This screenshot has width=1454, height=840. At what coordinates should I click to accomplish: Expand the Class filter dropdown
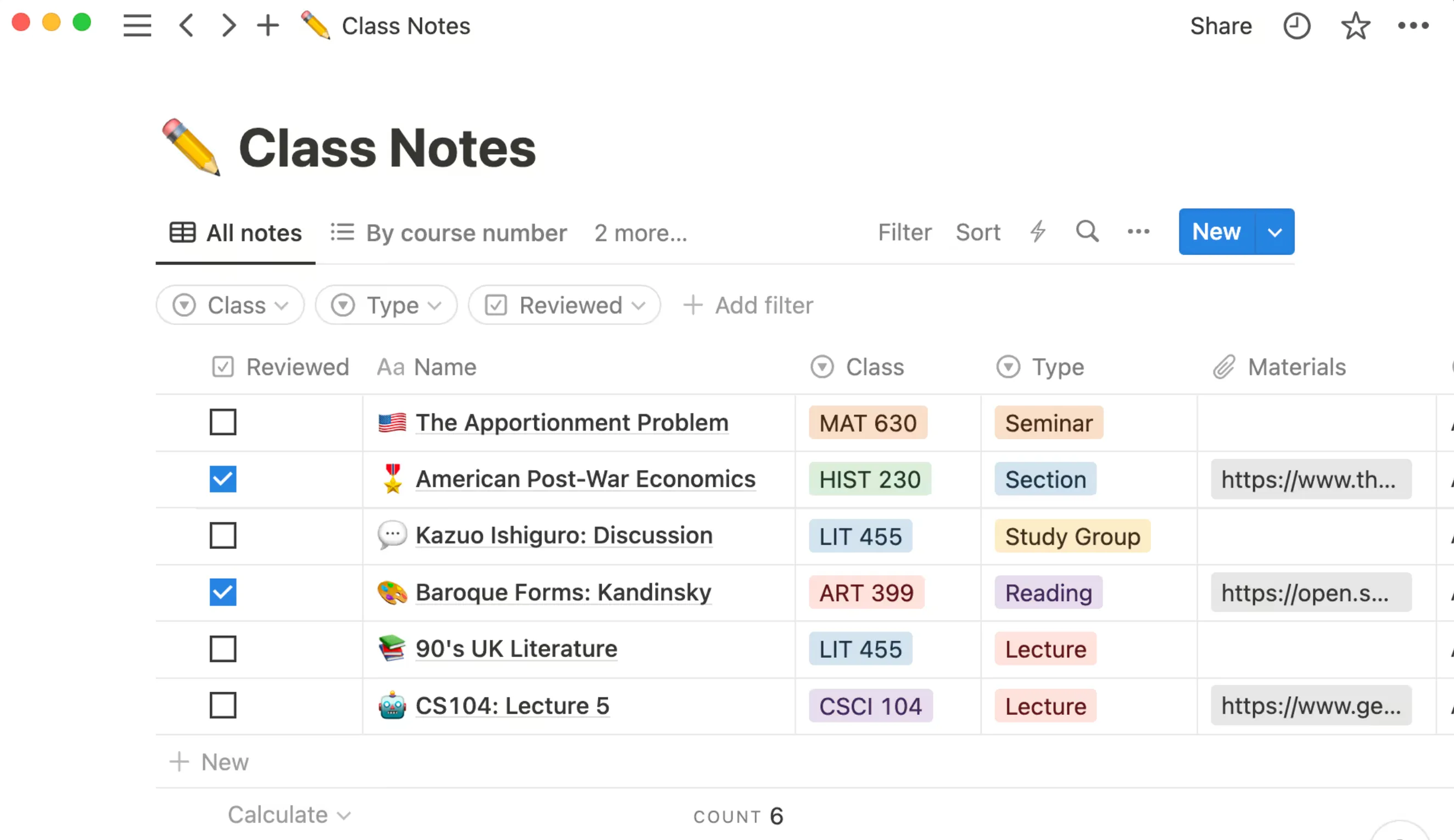[230, 305]
